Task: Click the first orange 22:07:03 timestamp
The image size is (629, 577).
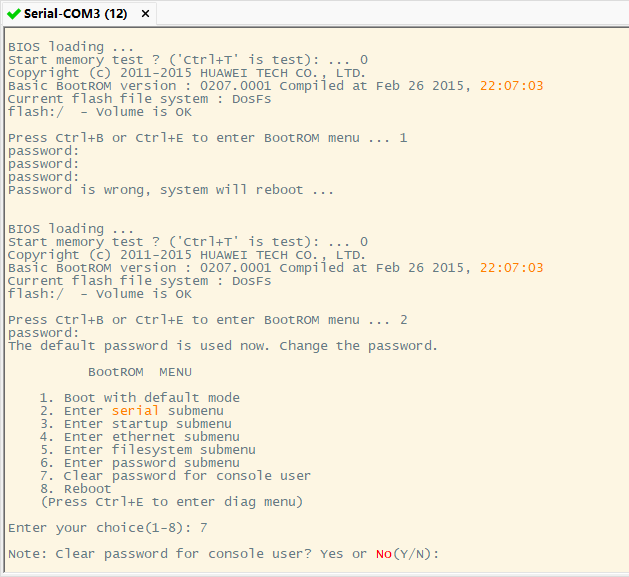Action: coord(511,86)
